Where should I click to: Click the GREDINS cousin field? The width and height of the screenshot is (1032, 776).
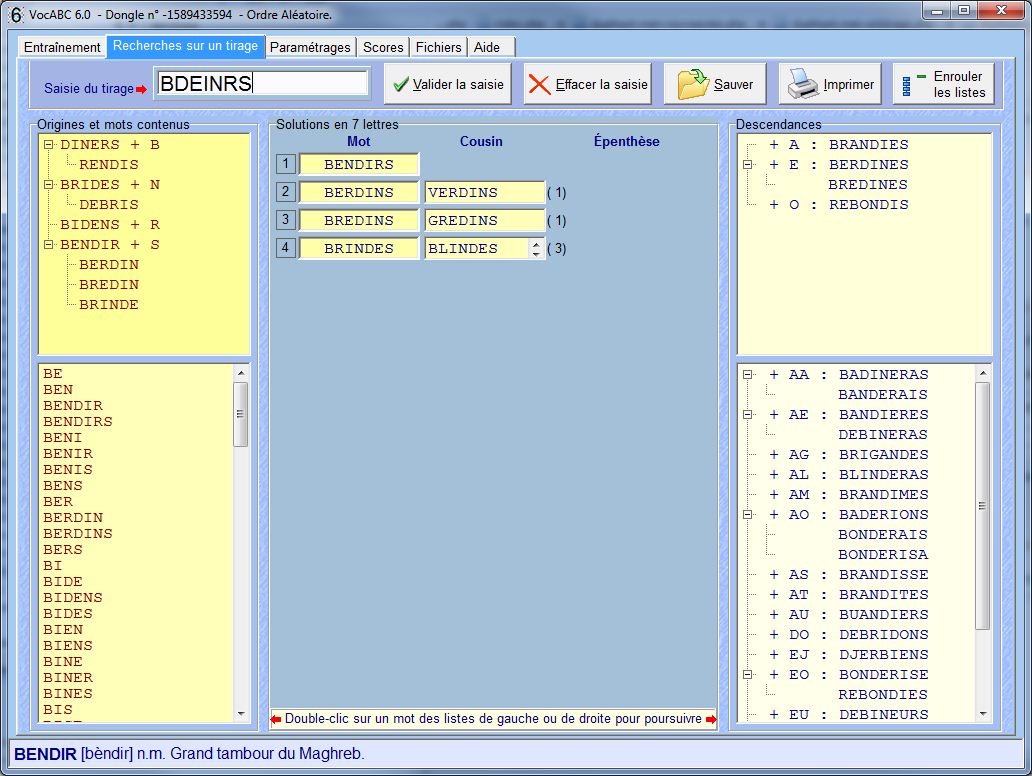coord(484,220)
